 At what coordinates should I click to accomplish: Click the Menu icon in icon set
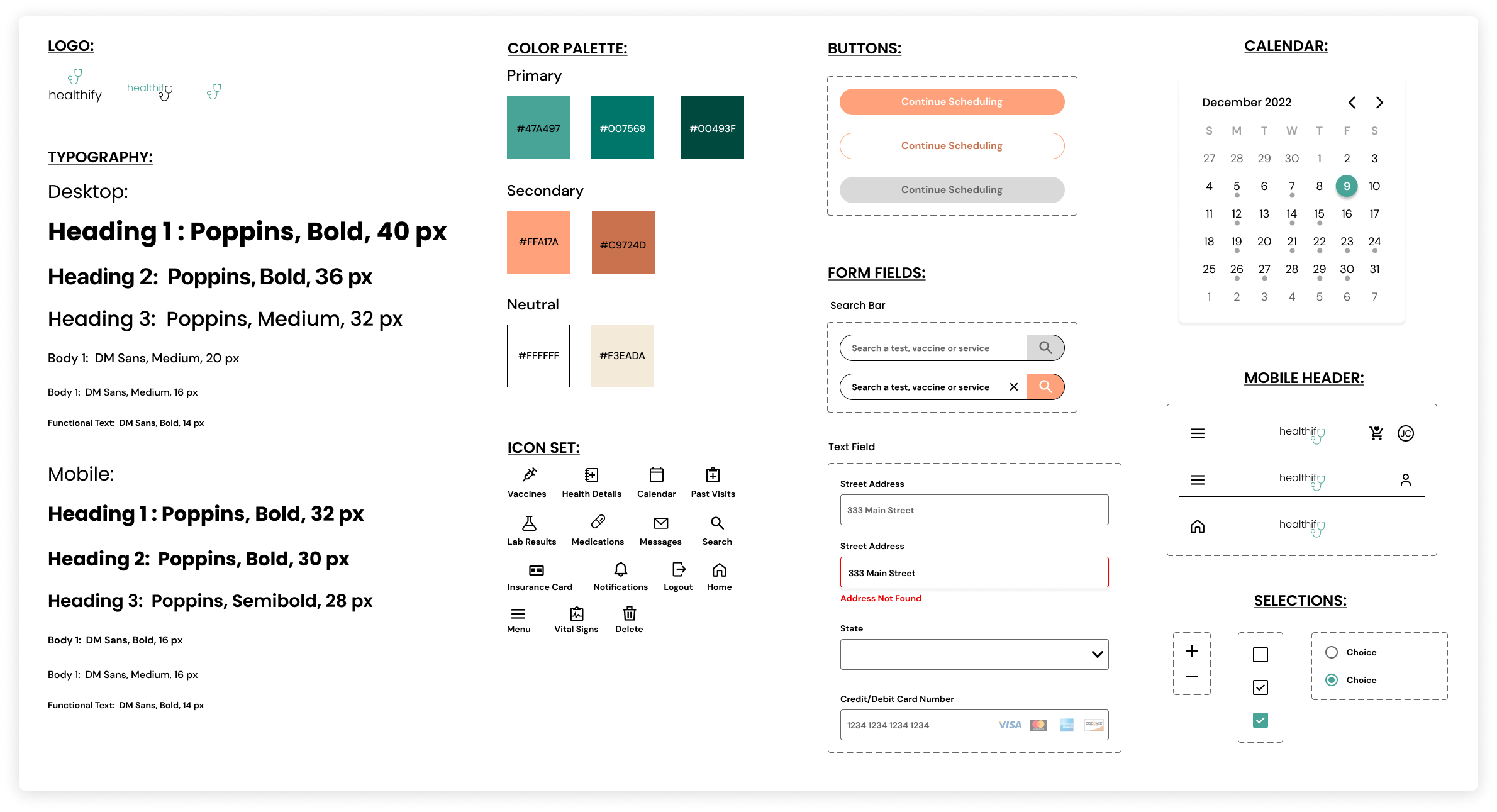[518, 614]
